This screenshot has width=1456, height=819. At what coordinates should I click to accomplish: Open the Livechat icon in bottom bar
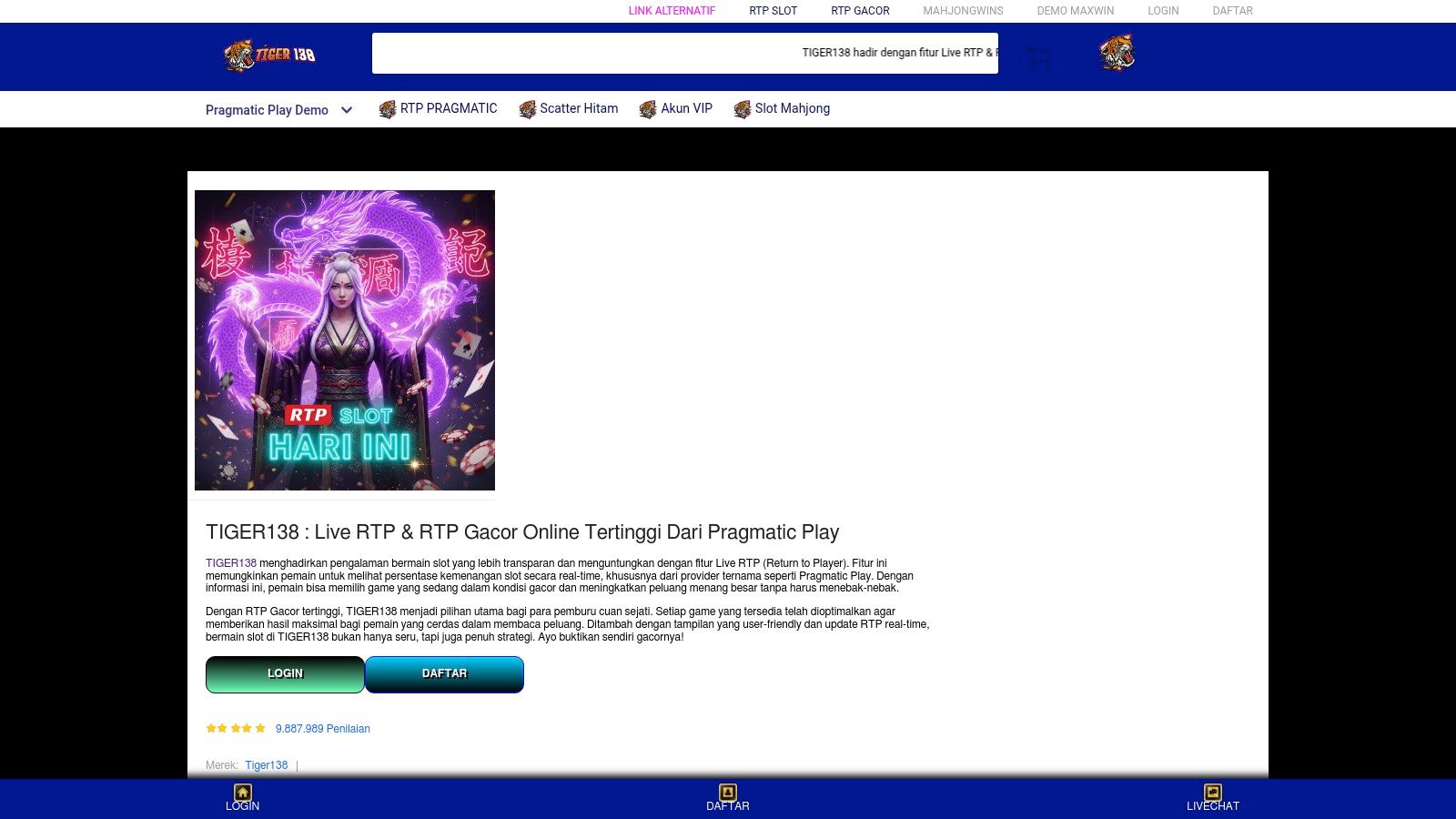point(1212,792)
